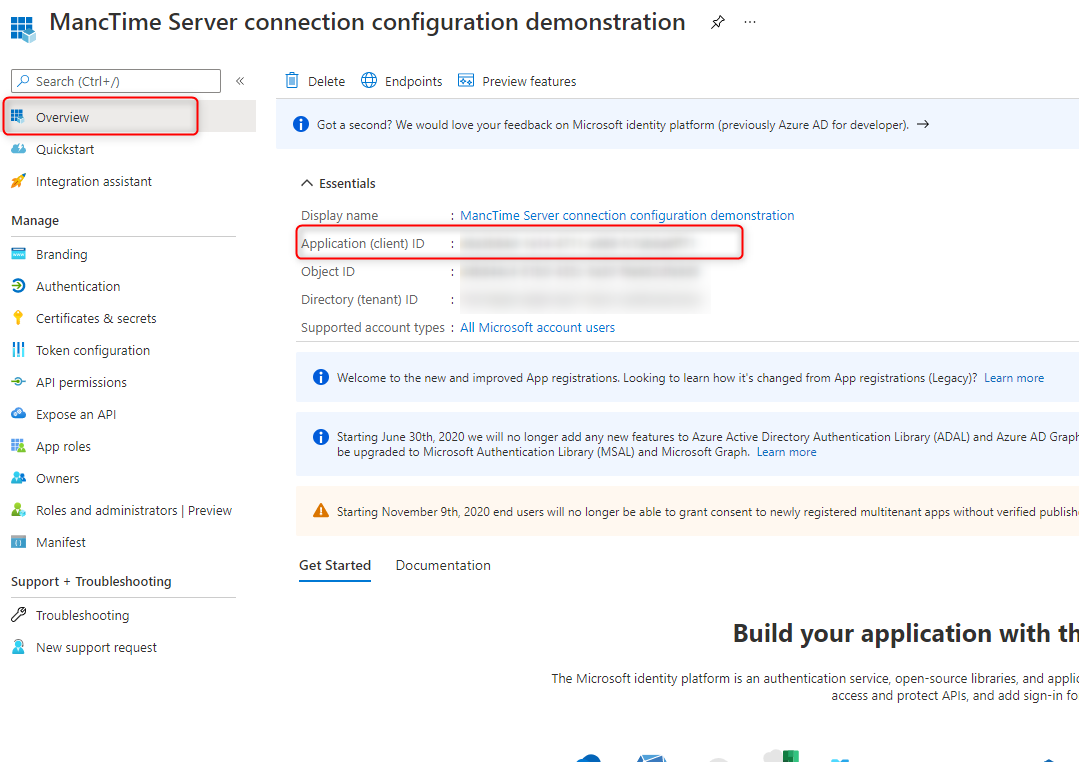1079x762 pixels.
Task: Open the more options ellipsis in header
Action: pos(750,23)
